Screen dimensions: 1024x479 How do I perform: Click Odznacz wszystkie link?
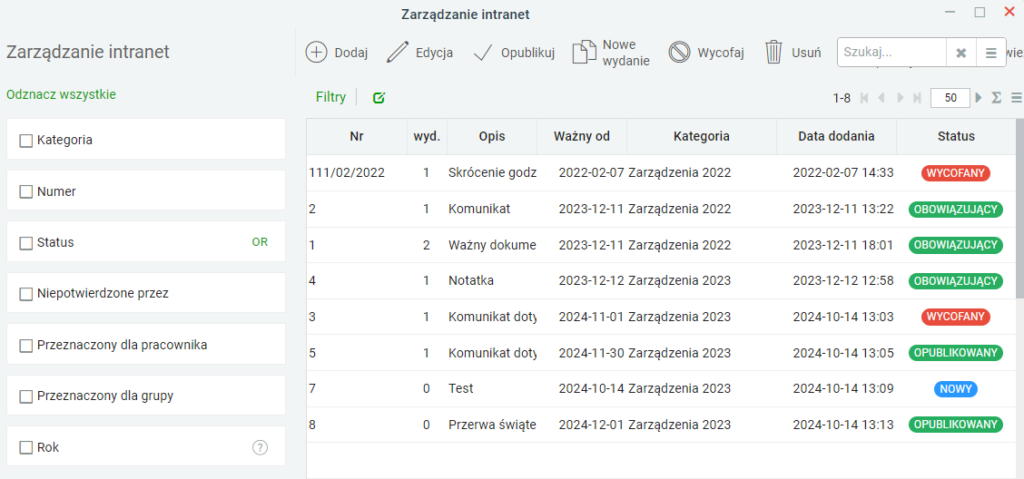pos(61,95)
